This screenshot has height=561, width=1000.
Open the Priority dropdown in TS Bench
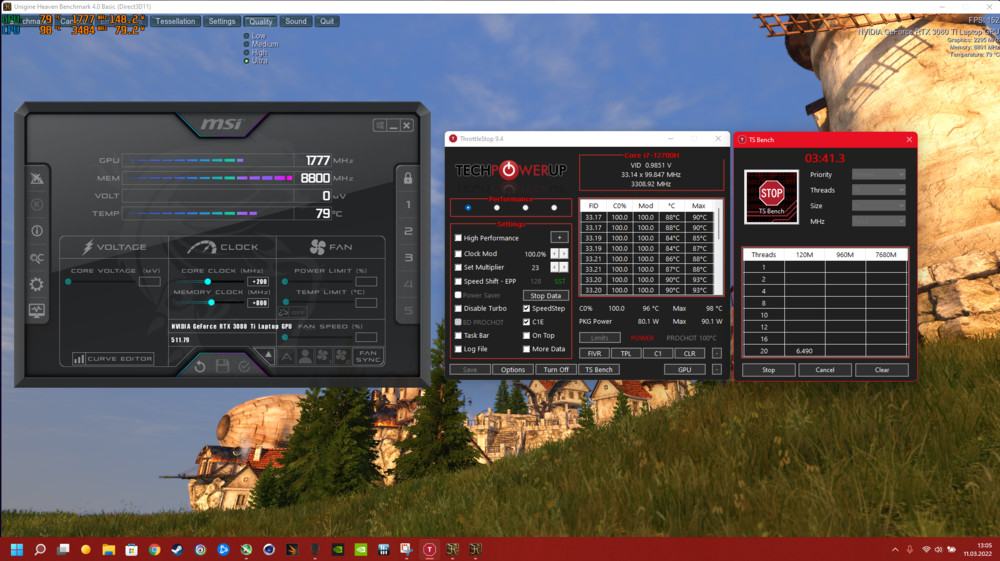[x=878, y=174]
